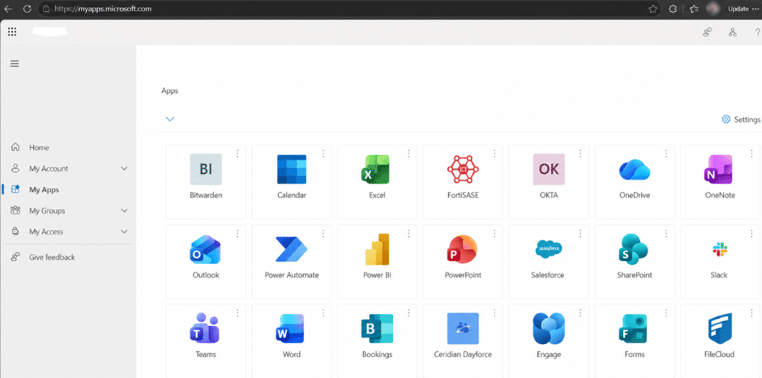Open the Engage tile options menu
Viewport: 762px width, 378px height.
click(580, 313)
